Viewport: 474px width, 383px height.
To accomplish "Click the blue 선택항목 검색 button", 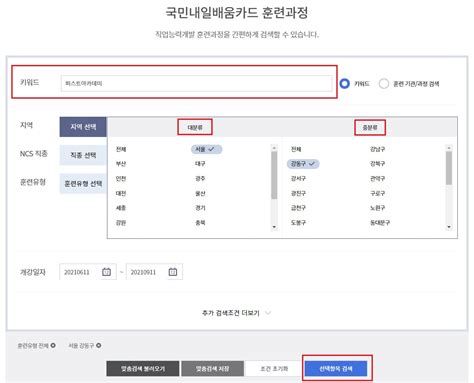I will tap(336, 369).
